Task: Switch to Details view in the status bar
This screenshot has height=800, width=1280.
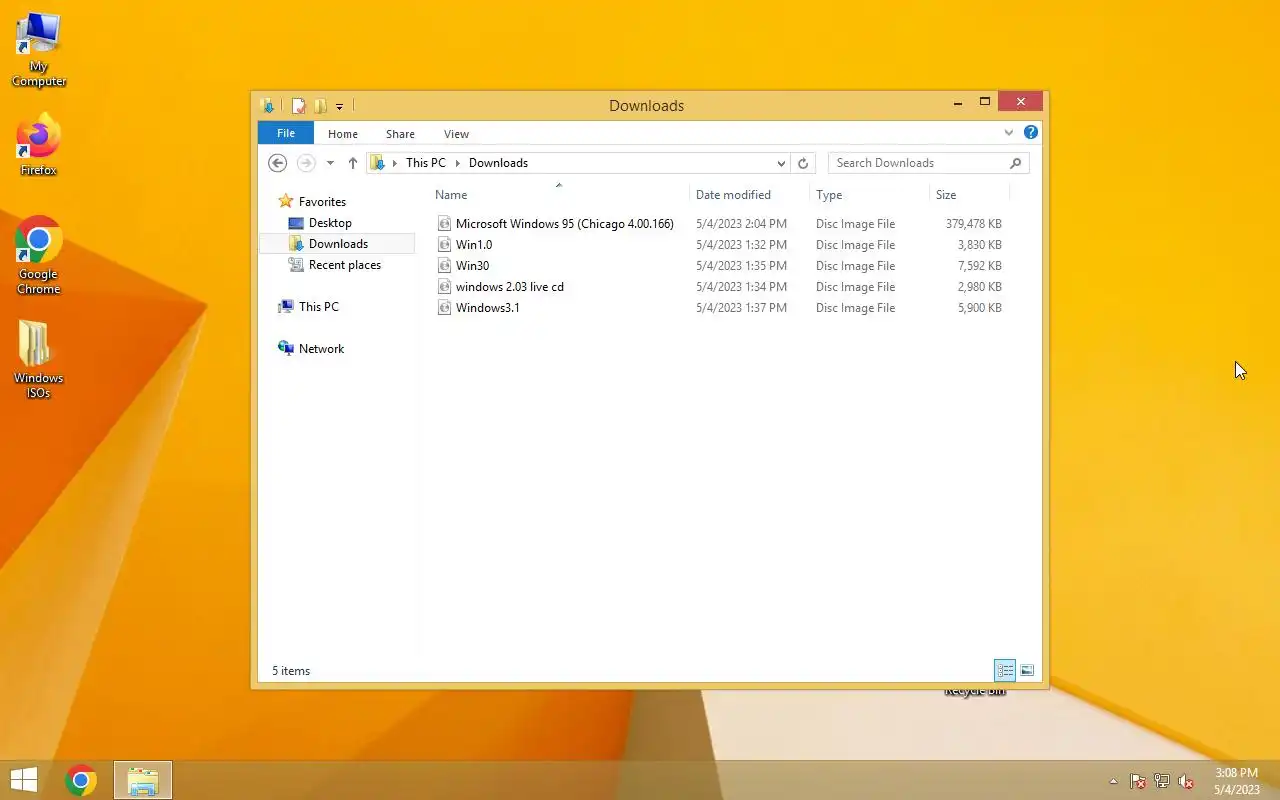Action: pyautogui.click(x=1005, y=670)
